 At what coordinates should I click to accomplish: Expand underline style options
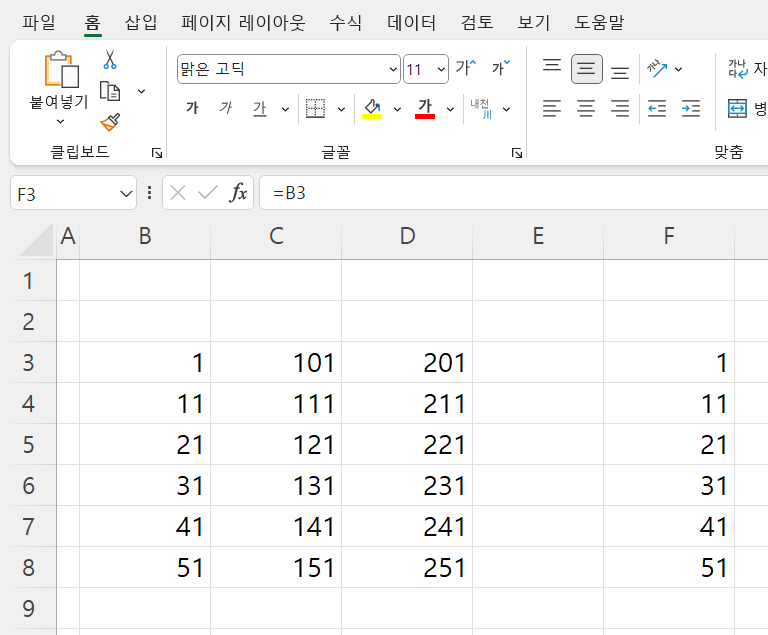click(x=285, y=109)
